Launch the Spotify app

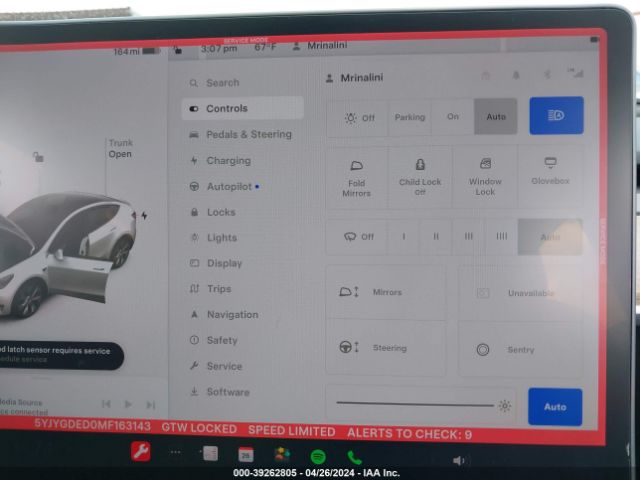pos(318,456)
